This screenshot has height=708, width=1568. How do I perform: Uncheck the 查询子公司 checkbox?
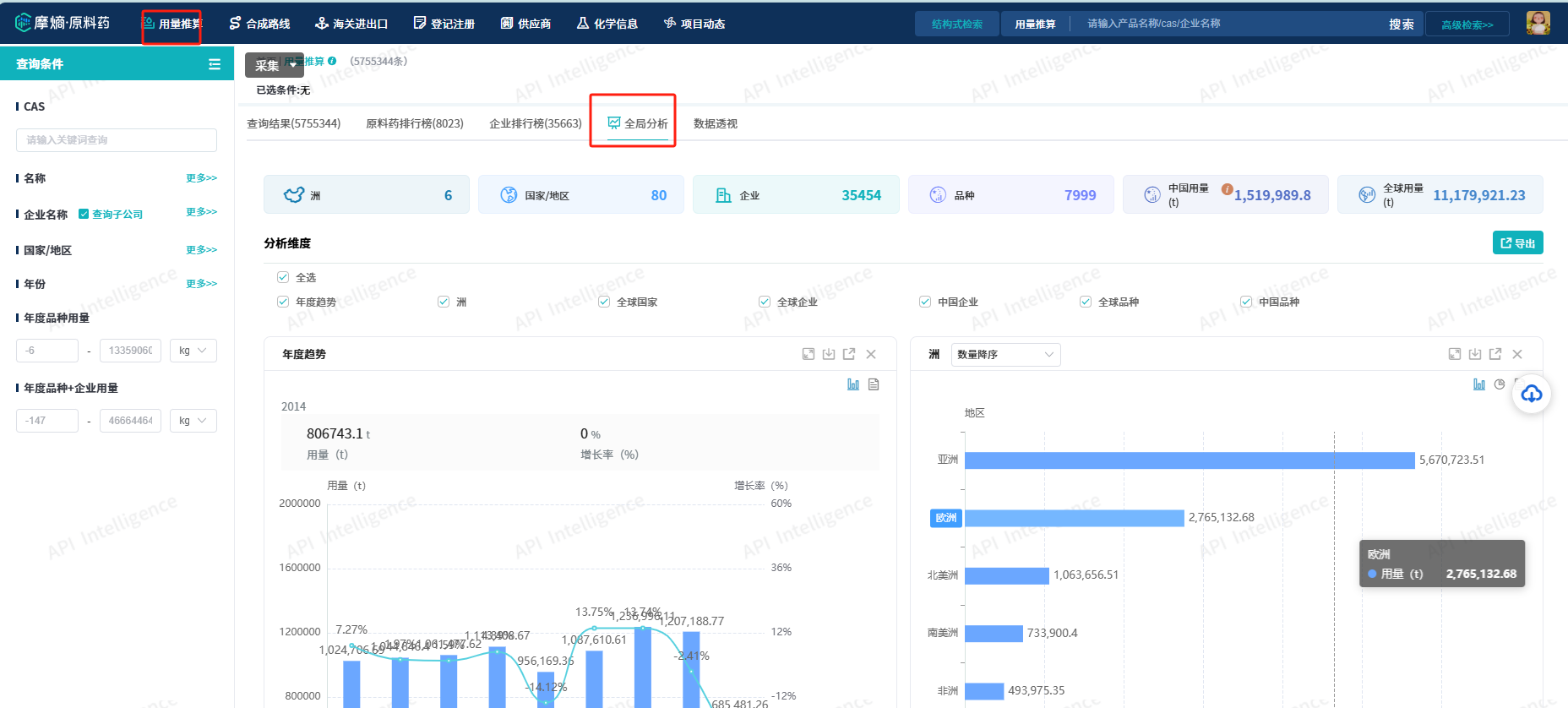coord(84,214)
